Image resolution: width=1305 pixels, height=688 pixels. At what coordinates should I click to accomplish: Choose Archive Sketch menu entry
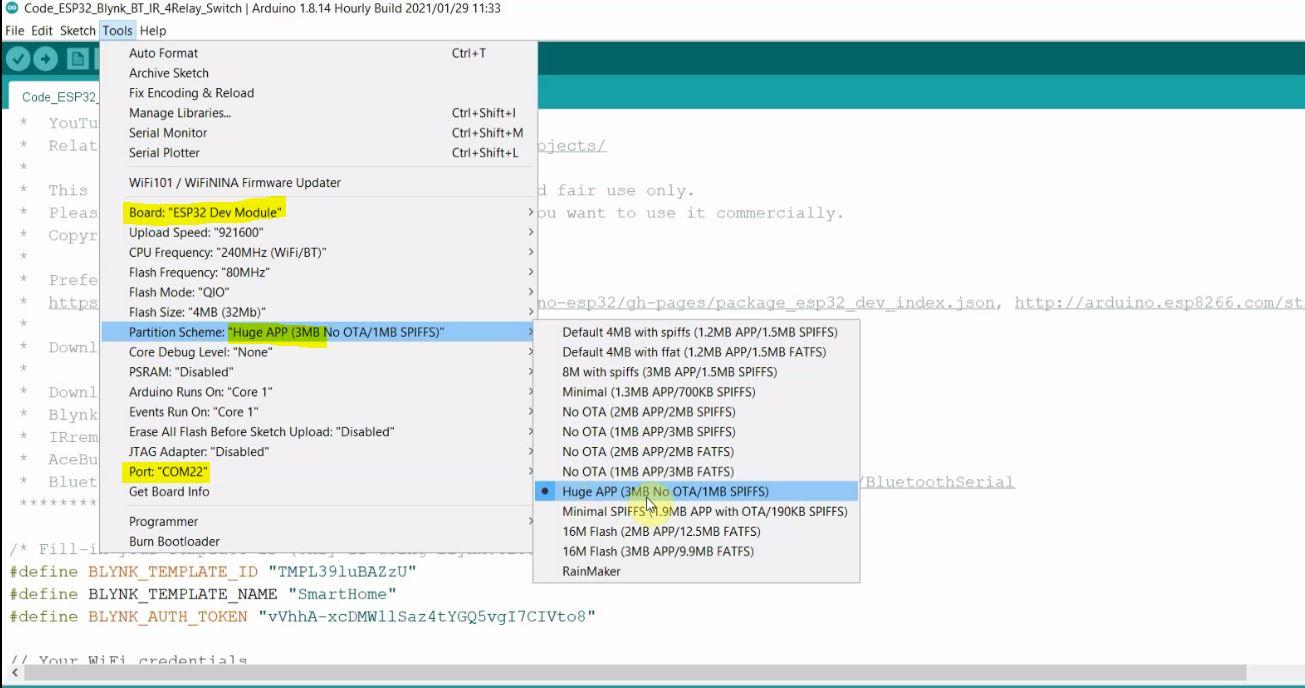319,73
